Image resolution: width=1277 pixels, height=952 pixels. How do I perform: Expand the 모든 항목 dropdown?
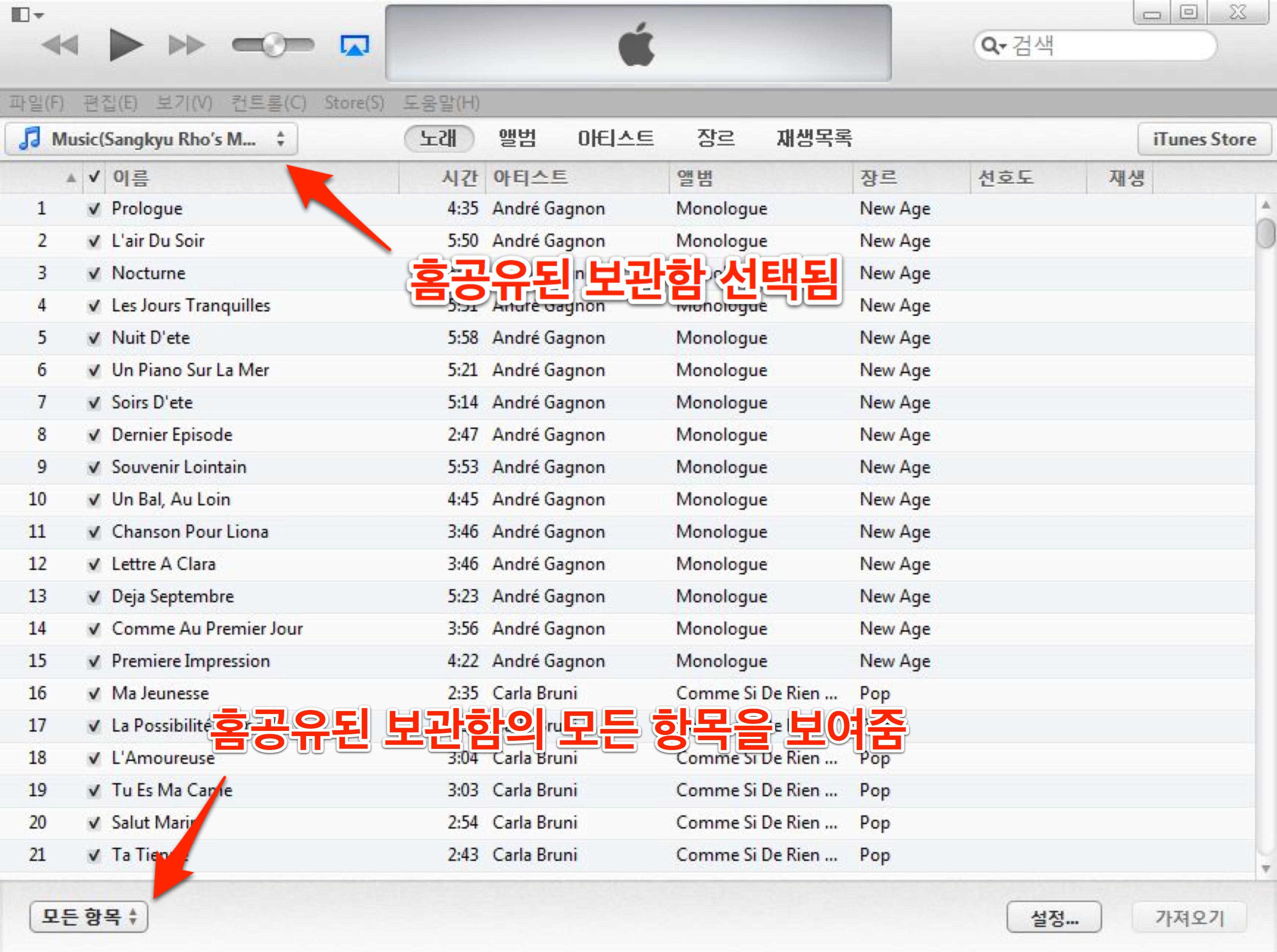89,916
